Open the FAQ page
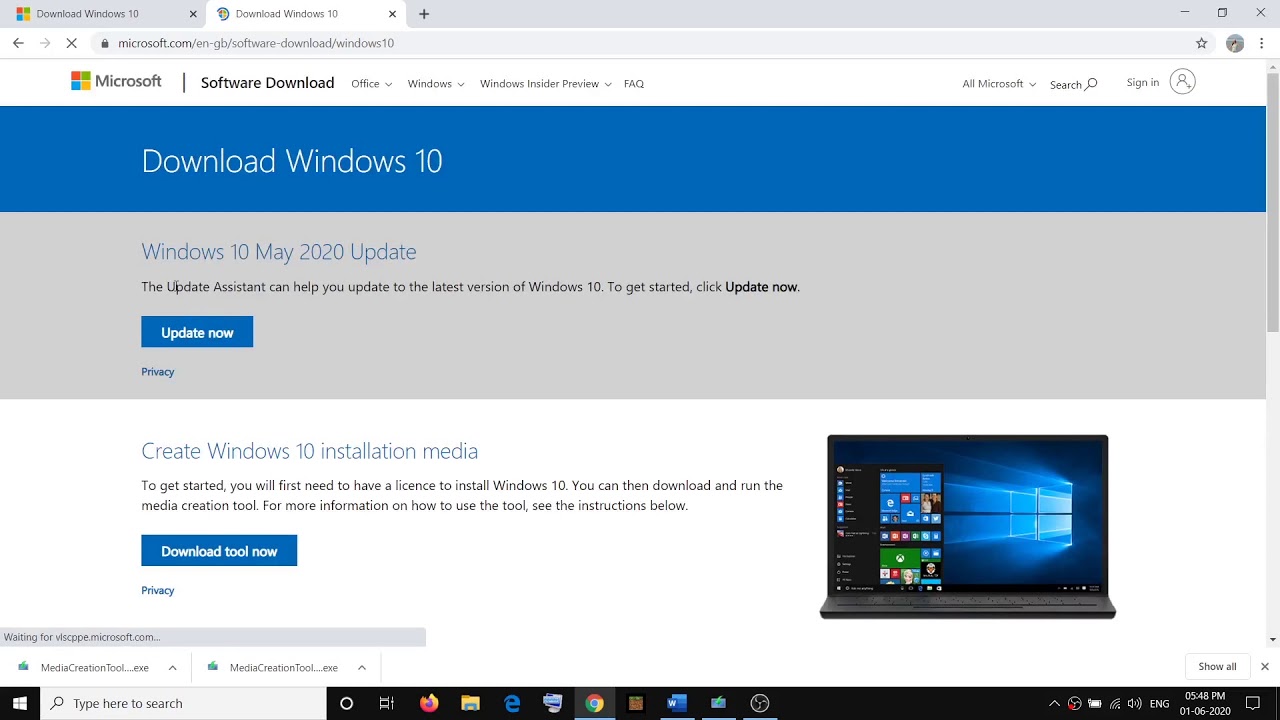 click(x=634, y=84)
